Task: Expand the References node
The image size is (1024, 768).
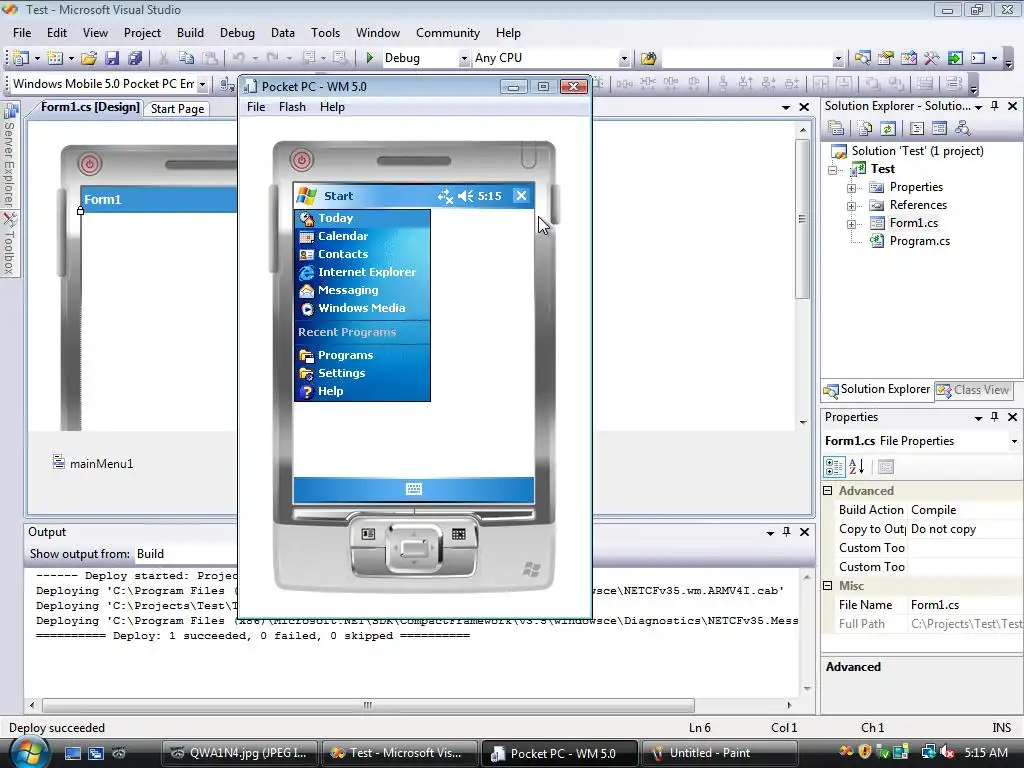Action: coord(852,206)
